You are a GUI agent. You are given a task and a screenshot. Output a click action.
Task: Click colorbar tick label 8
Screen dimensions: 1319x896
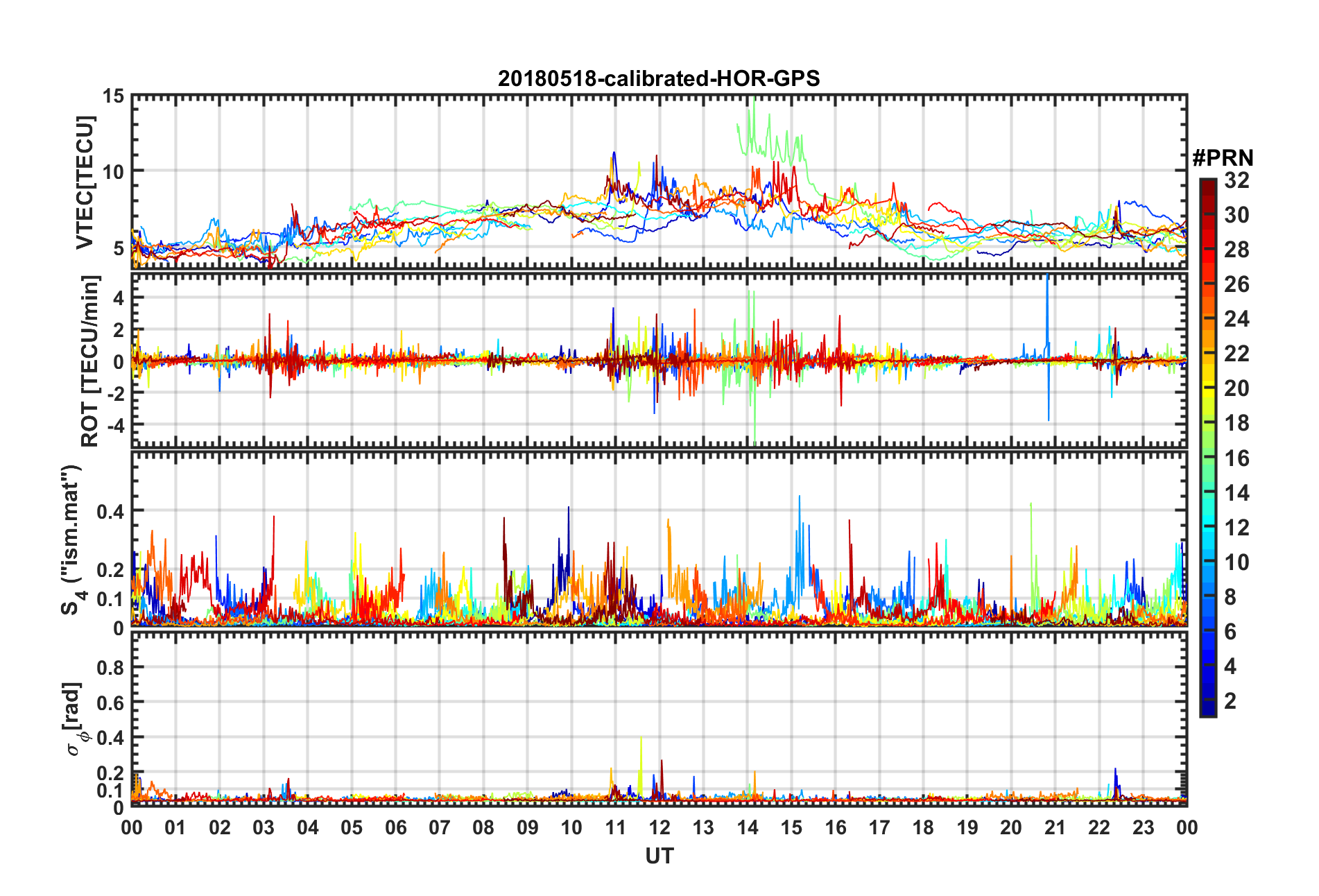(1230, 597)
